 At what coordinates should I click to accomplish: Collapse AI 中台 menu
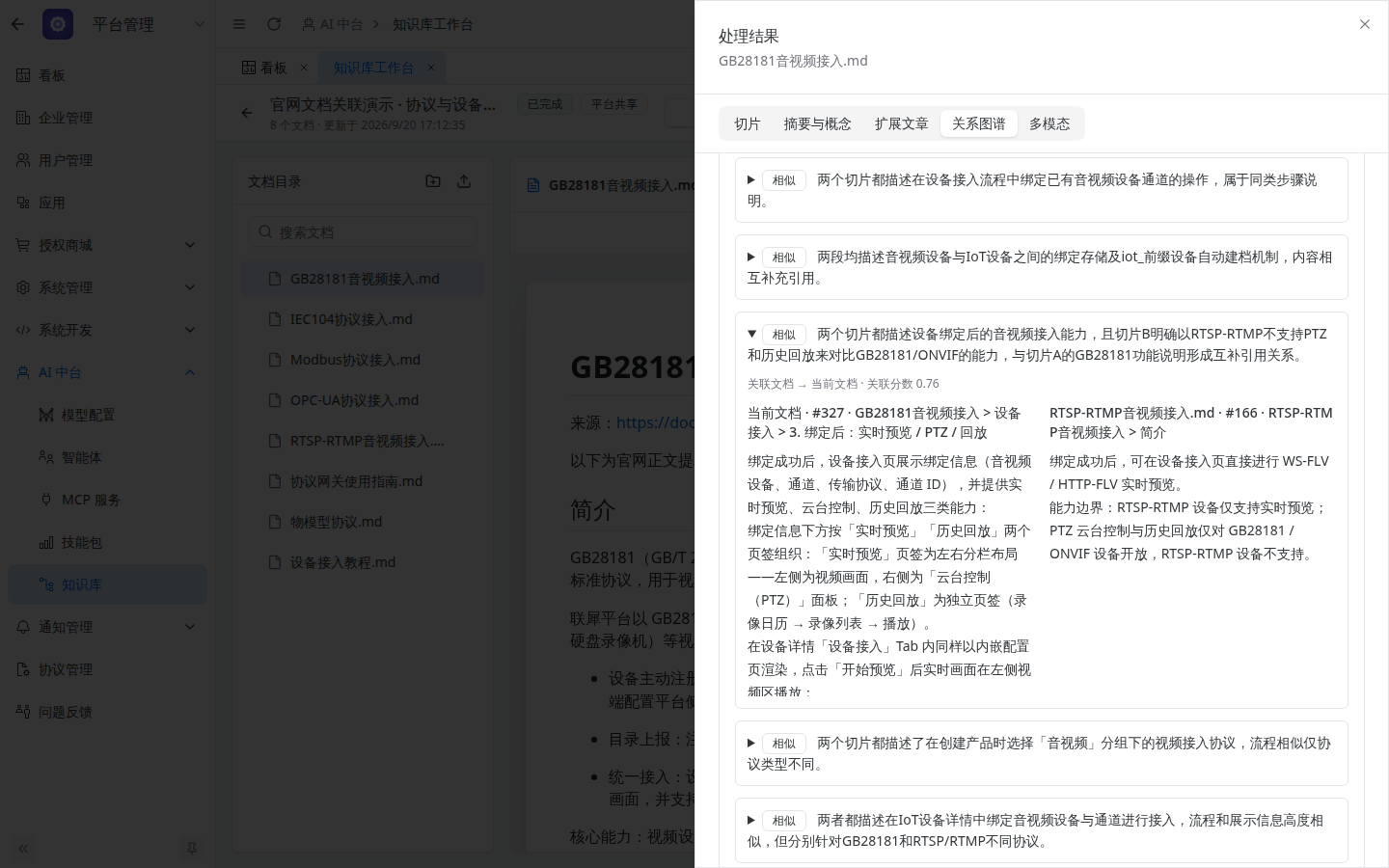107,372
